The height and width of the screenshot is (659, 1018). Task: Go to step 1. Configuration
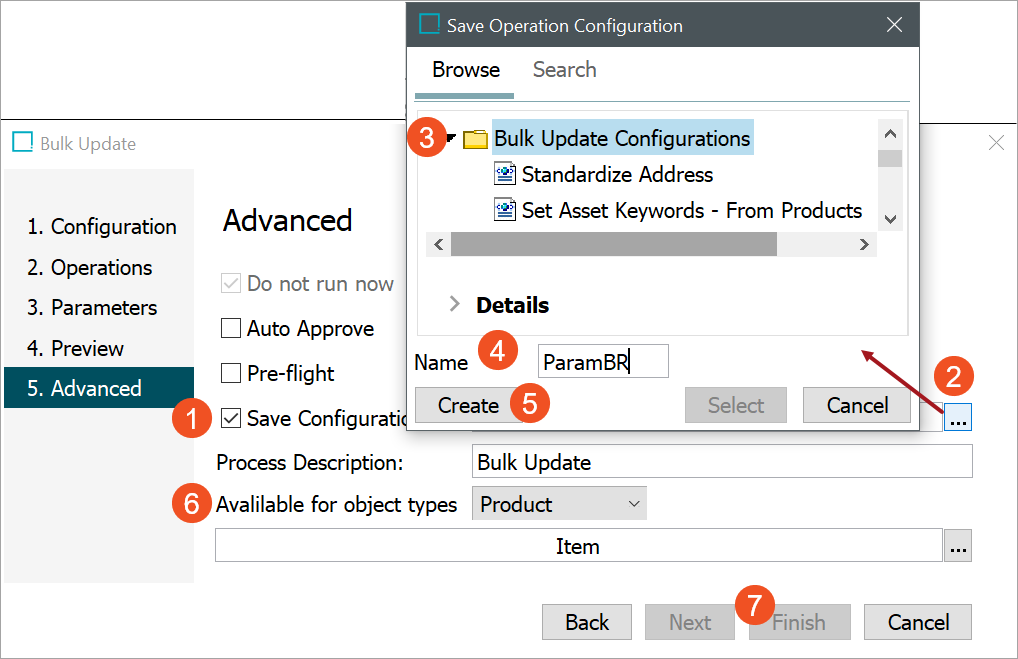pyautogui.click(x=101, y=227)
